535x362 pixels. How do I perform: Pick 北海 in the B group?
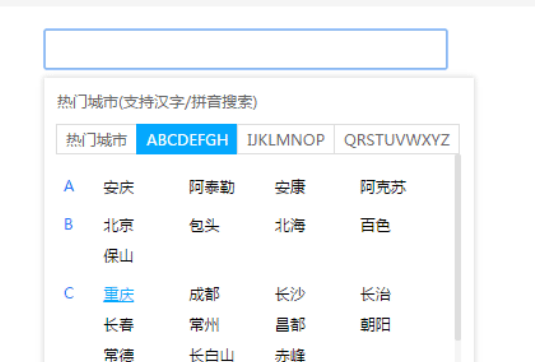[x=290, y=226]
